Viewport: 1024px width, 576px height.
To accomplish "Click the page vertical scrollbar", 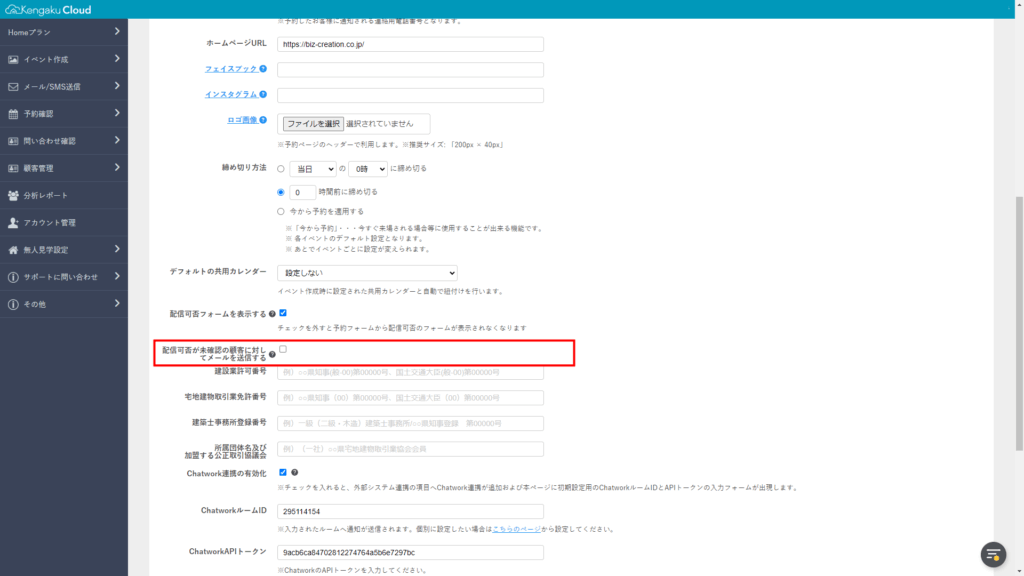I will point(1019,300).
